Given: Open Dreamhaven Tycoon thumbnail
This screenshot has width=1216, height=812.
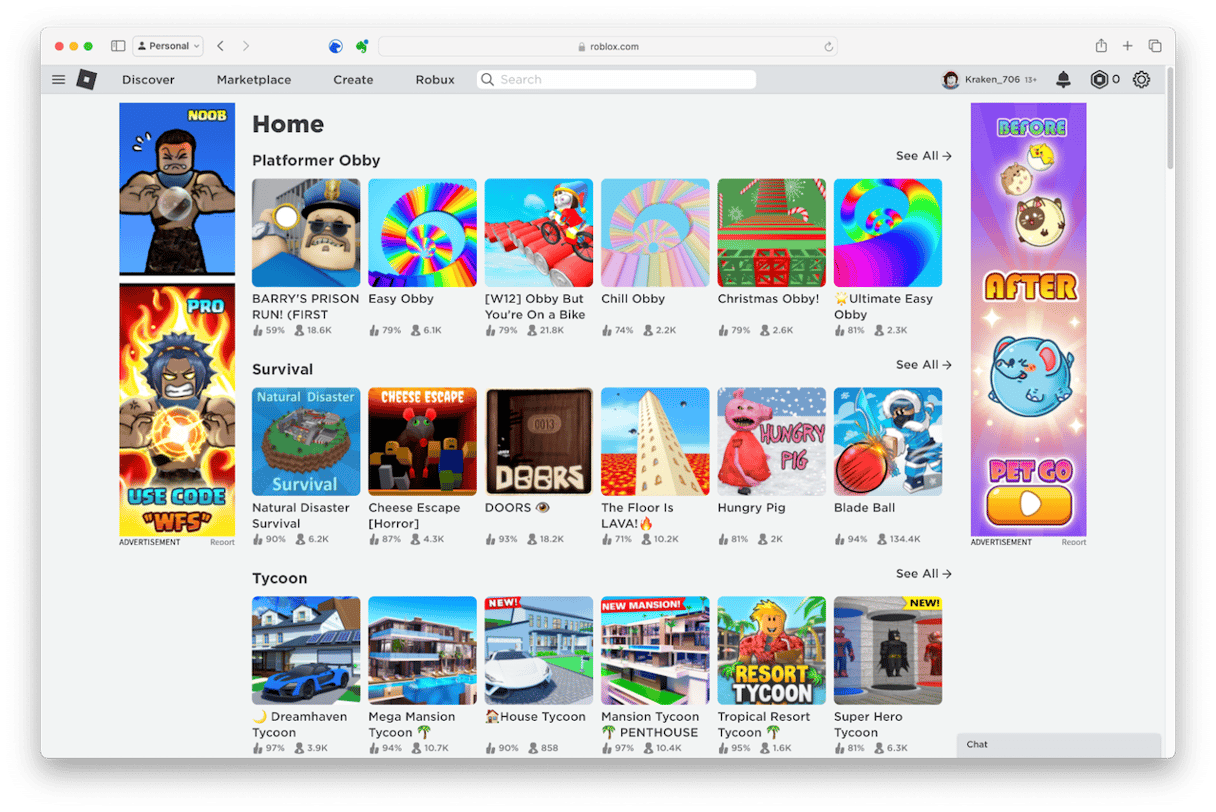Looking at the screenshot, I should point(306,651).
